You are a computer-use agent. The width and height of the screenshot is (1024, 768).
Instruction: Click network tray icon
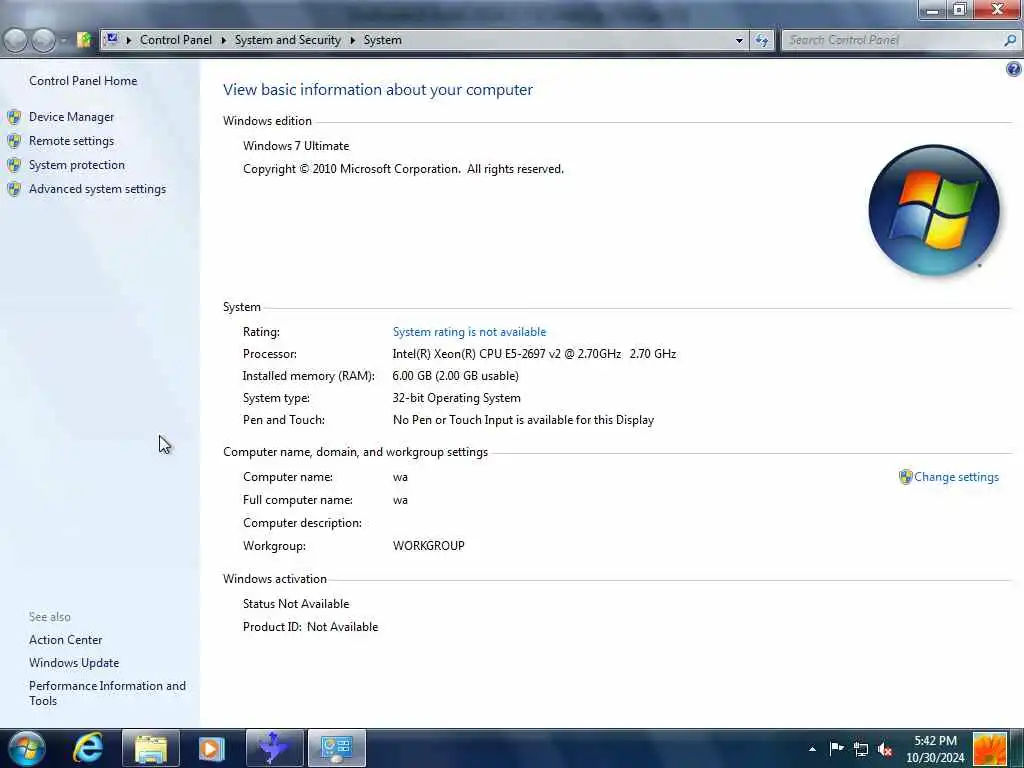(x=861, y=749)
